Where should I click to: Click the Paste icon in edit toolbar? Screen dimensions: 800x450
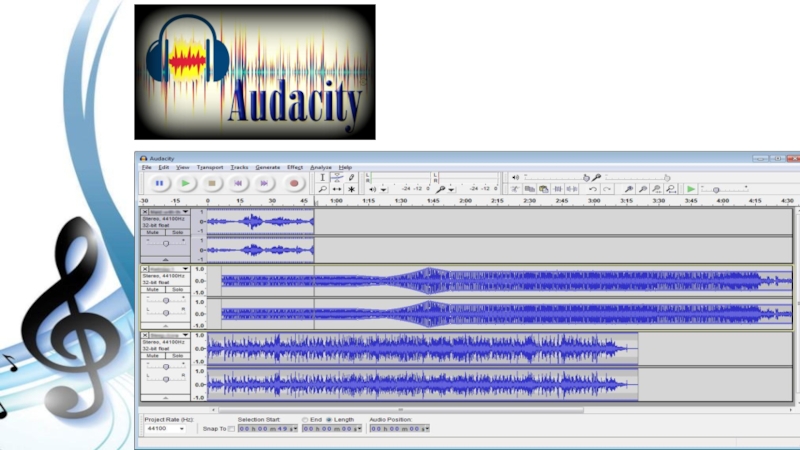point(544,189)
